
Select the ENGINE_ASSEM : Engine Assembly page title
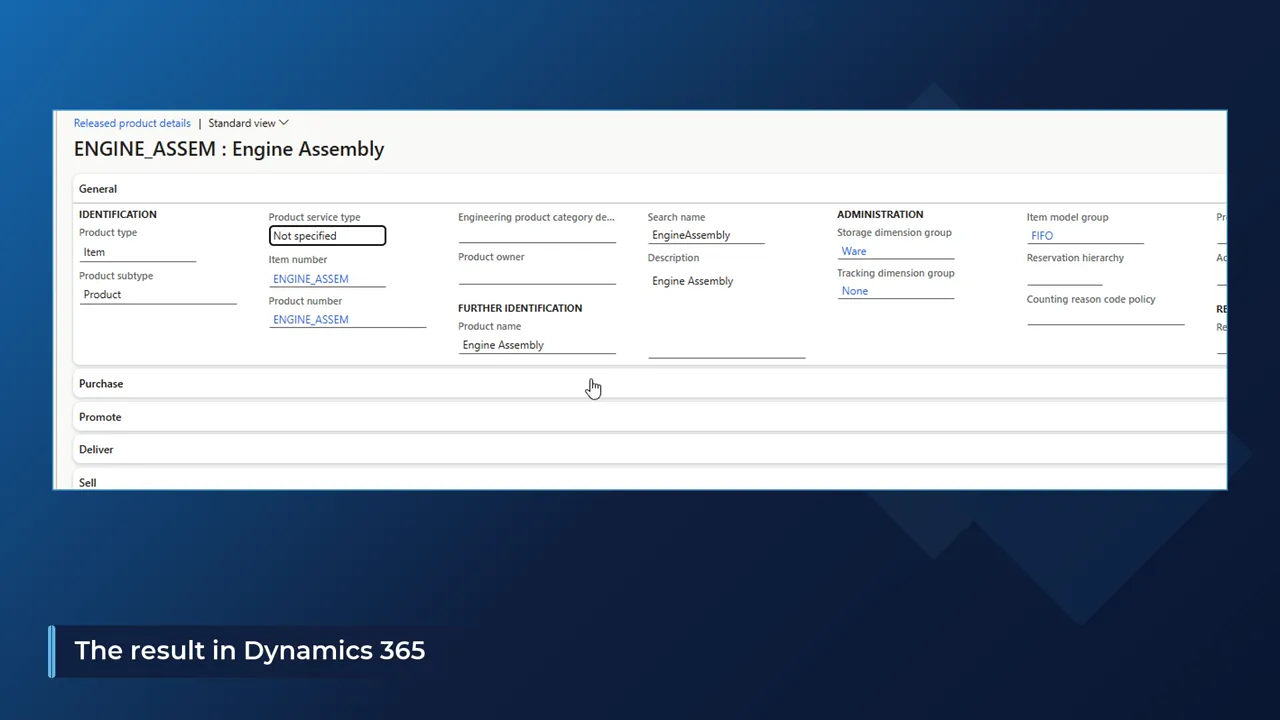tap(229, 149)
